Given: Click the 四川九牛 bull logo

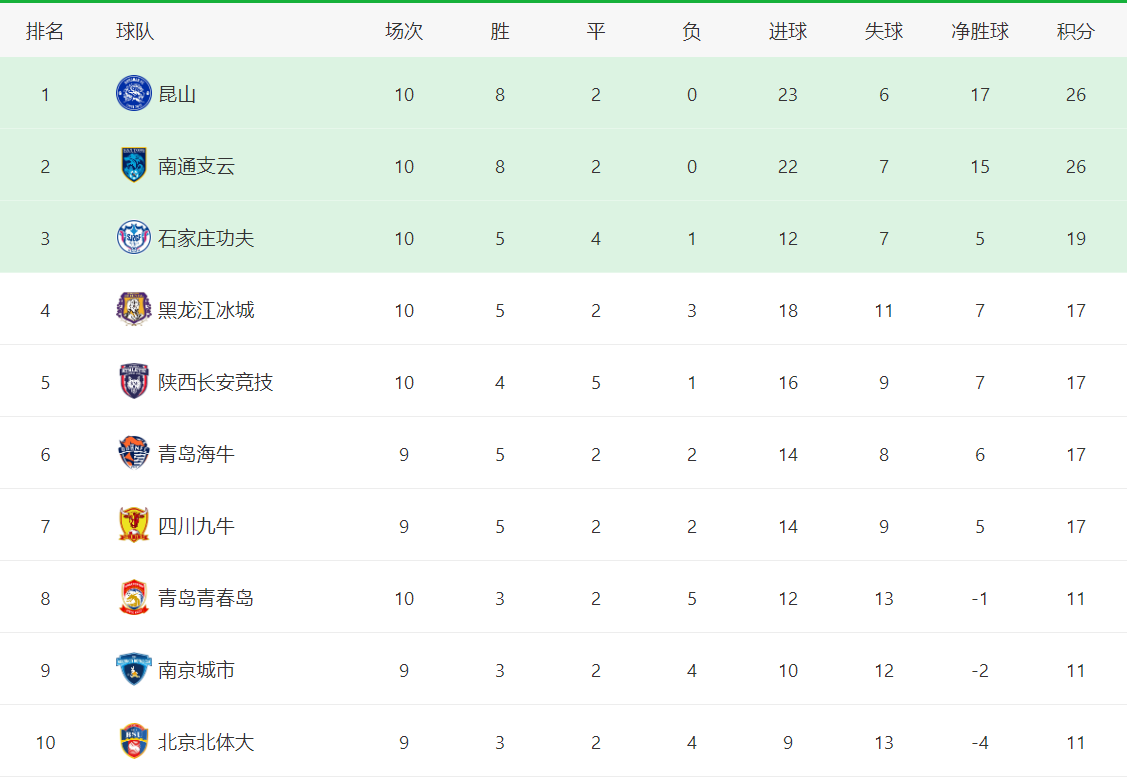Looking at the screenshot, I should tap(133, 526).
